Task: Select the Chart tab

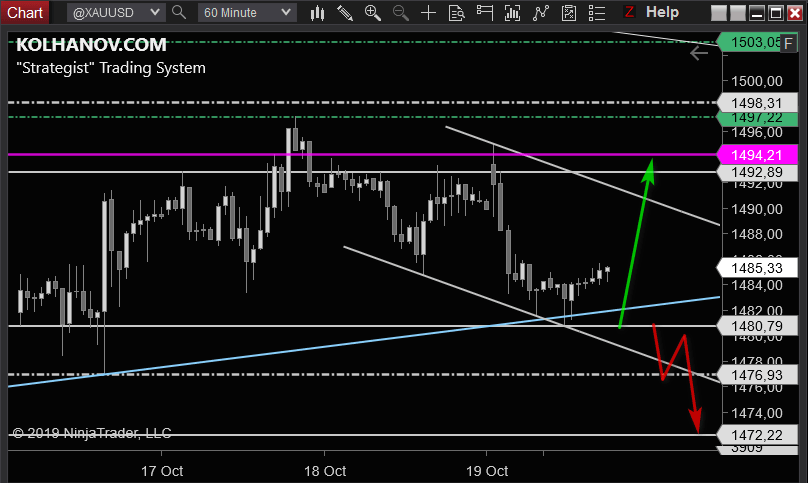Action: pyautogui.click(x=24, y=12)
